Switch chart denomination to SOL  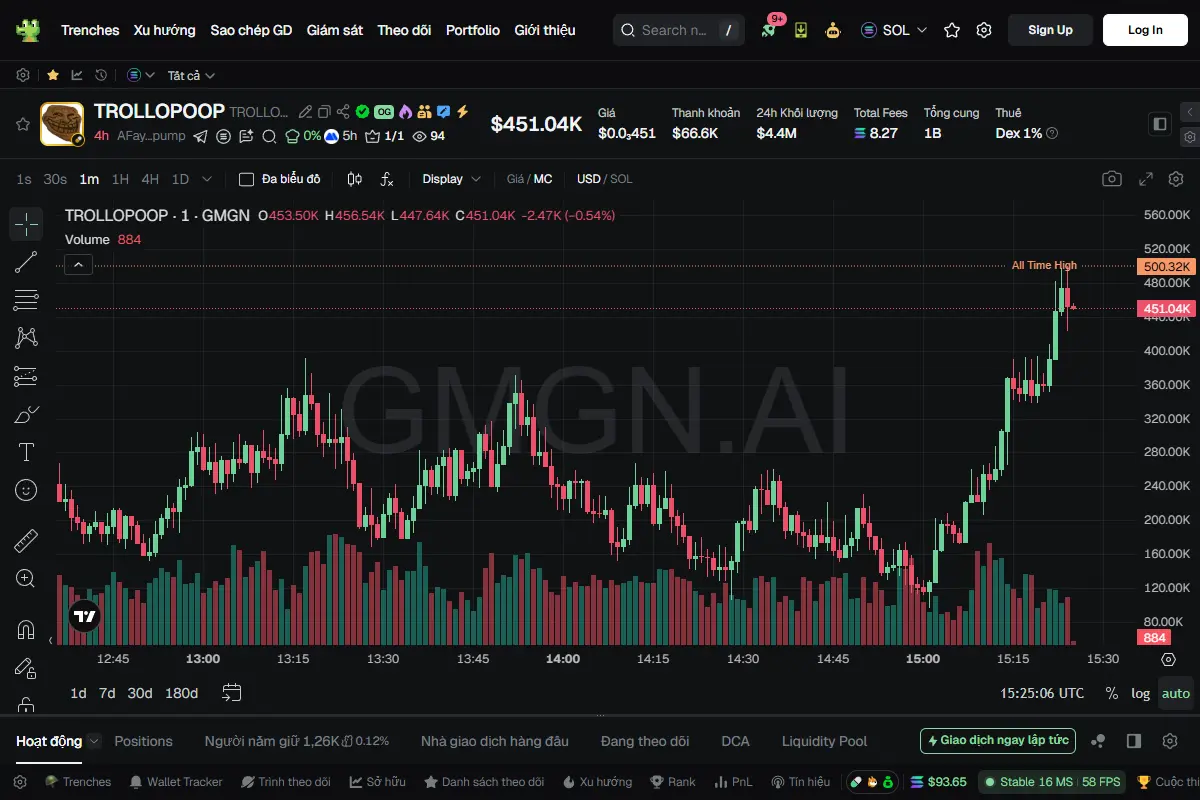[x=621, y=179]
